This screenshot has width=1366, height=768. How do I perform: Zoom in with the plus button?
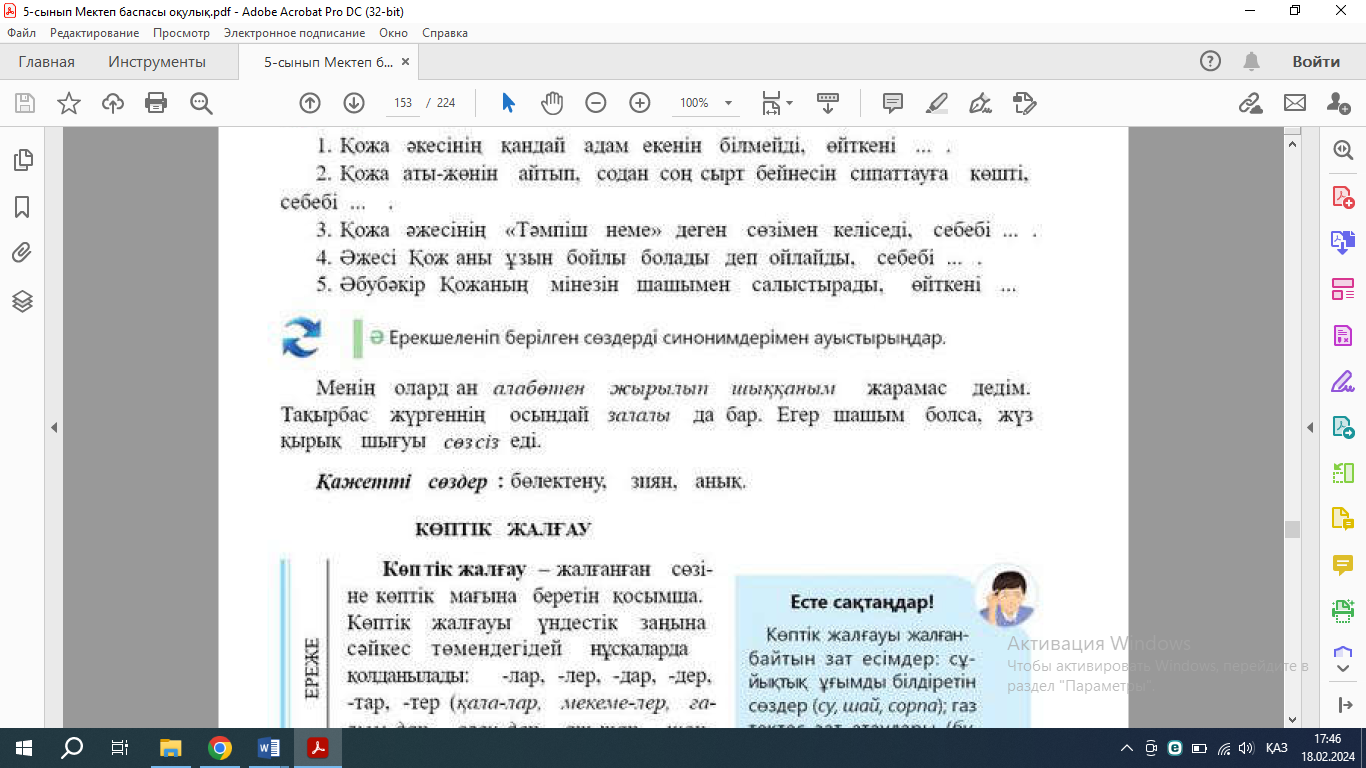[x=640, y=103]
